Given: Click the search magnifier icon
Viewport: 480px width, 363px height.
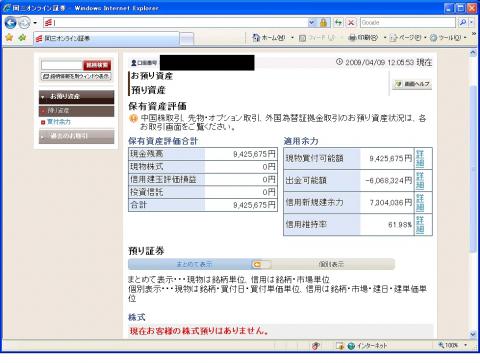Looking at the screenshot, I should (463, 23).
